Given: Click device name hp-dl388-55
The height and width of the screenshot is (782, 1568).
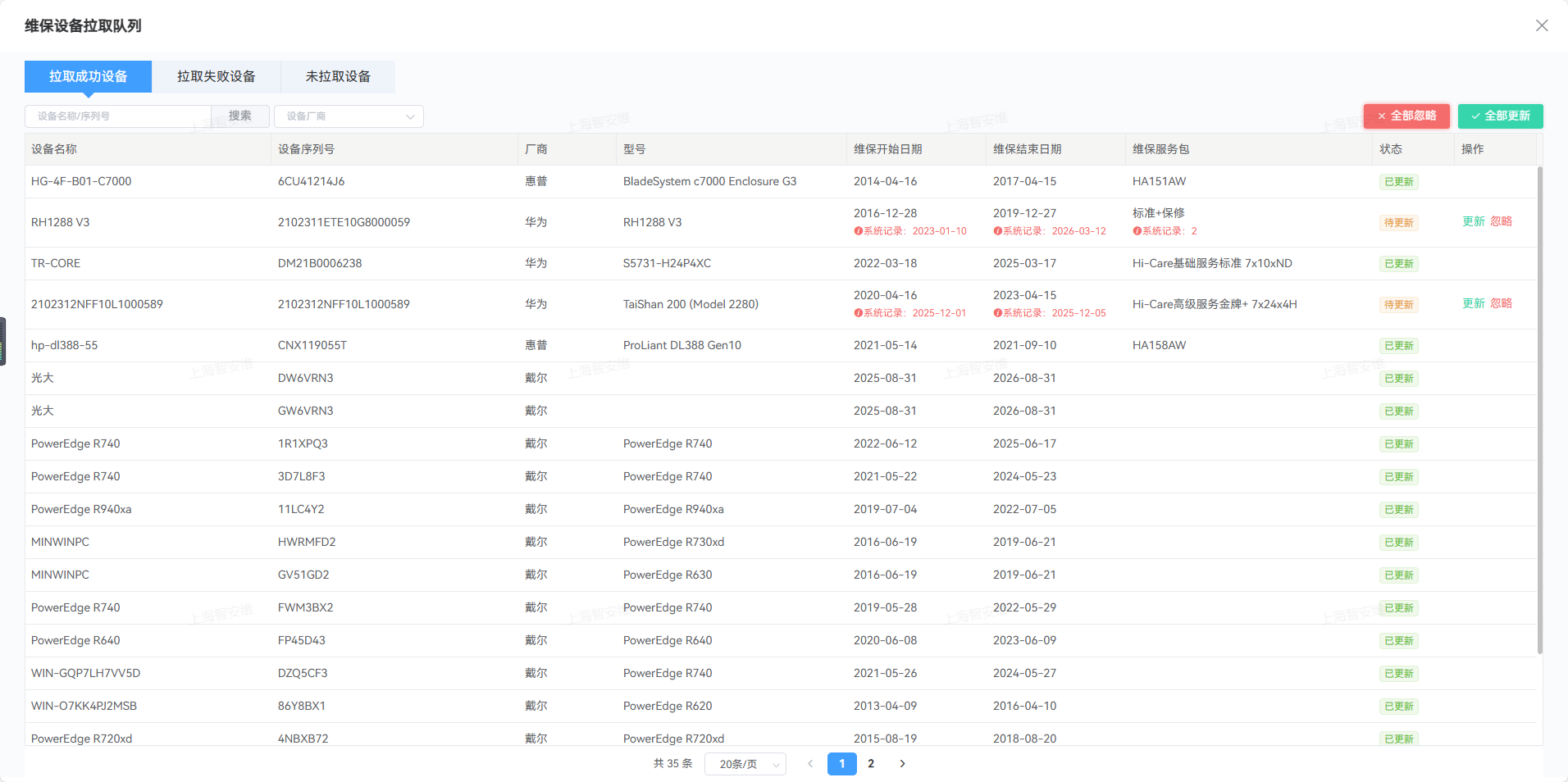Looking at the screenshot, I should tap(64, 345).
